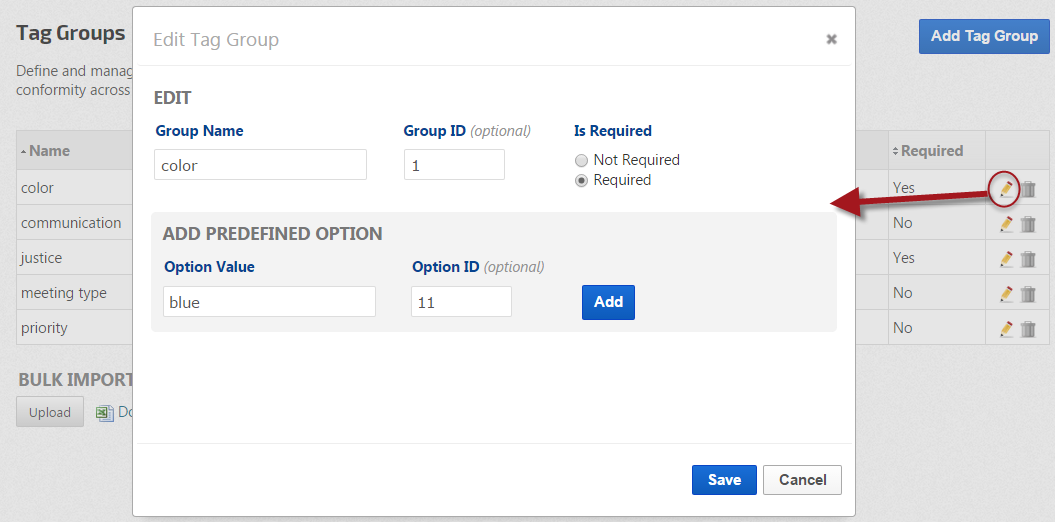Click the trash icon for color row
Viewport: 1055px width, 522px height.
point(1028,188)
